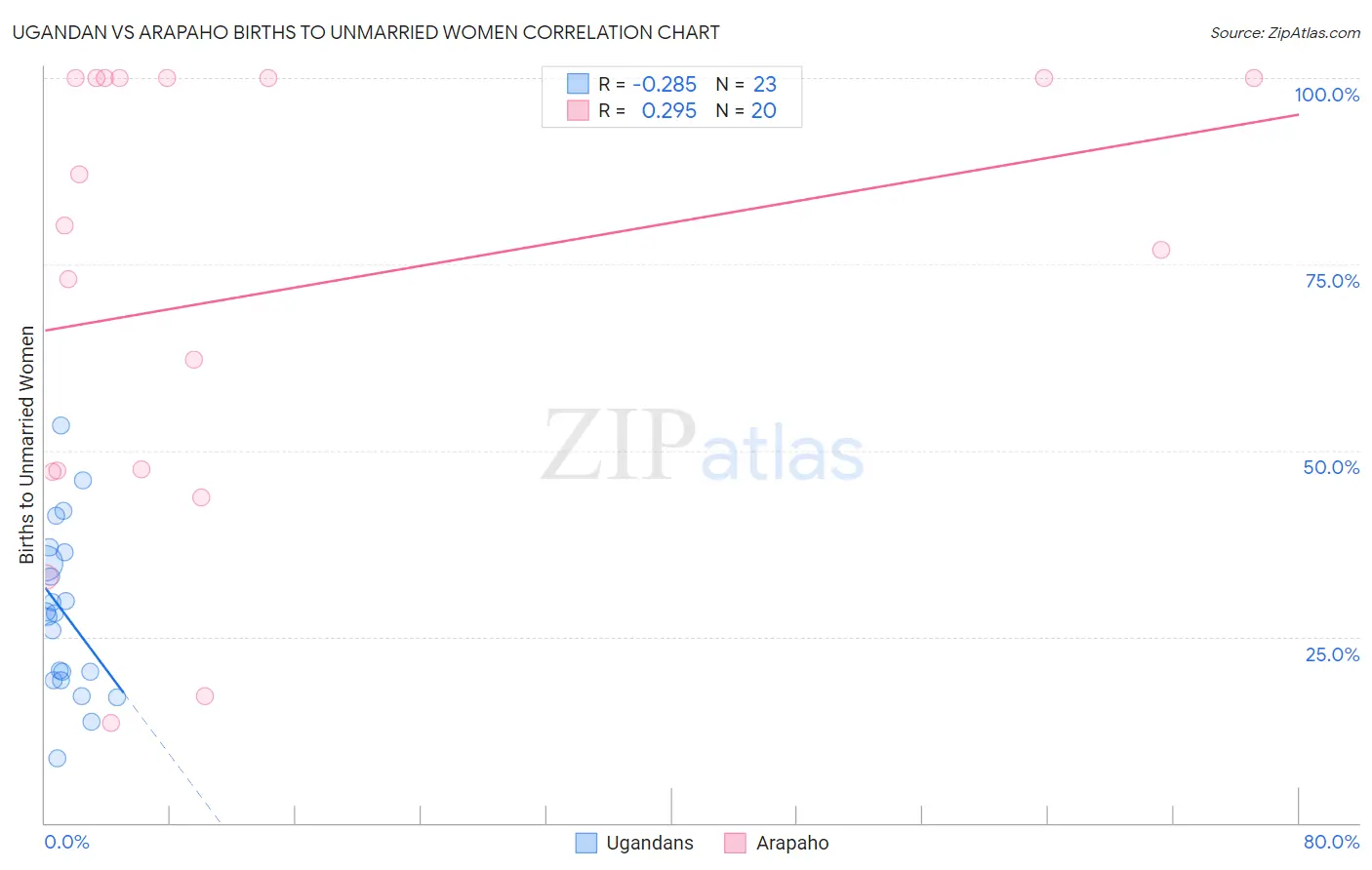Click the 25.0% y-axis tick label
The width and height of the screenshot is (1372, 870).
[1332, 654]
